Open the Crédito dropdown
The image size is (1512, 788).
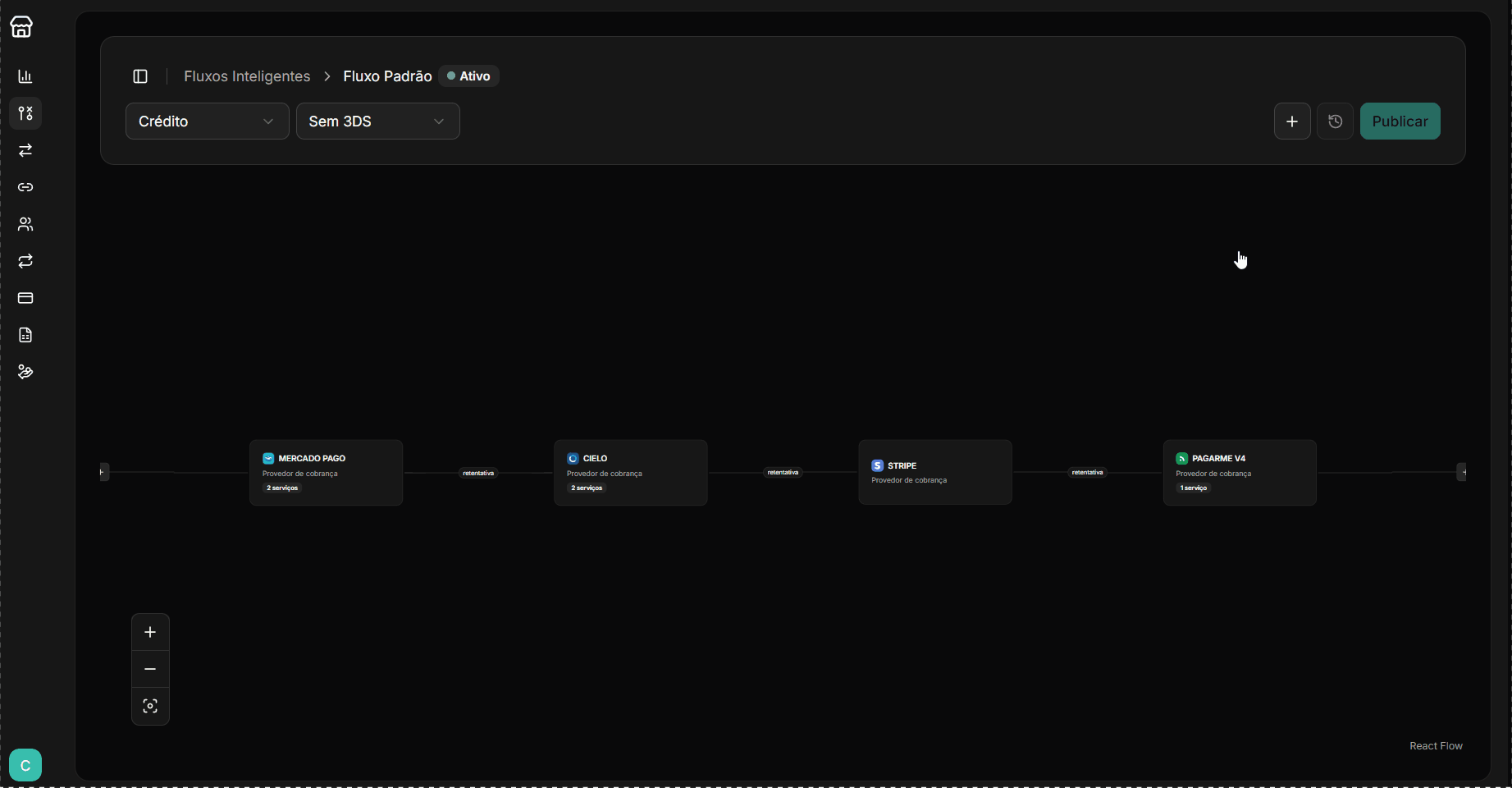208,121
